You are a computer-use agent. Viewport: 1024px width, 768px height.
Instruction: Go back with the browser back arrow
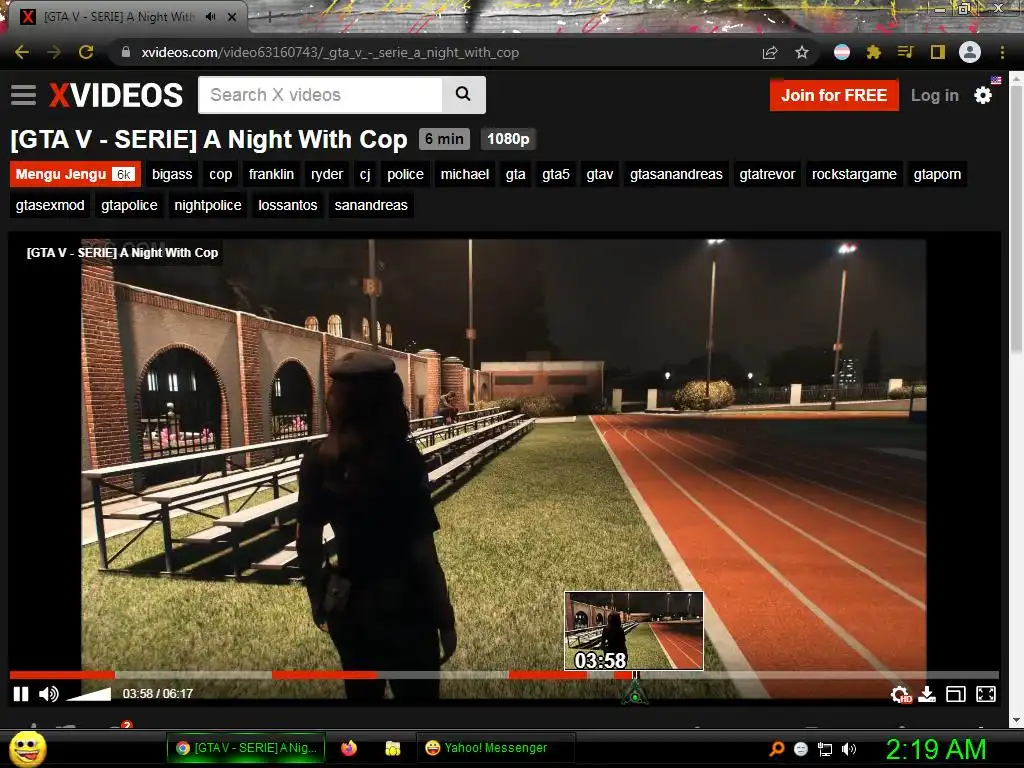[22, 52]
